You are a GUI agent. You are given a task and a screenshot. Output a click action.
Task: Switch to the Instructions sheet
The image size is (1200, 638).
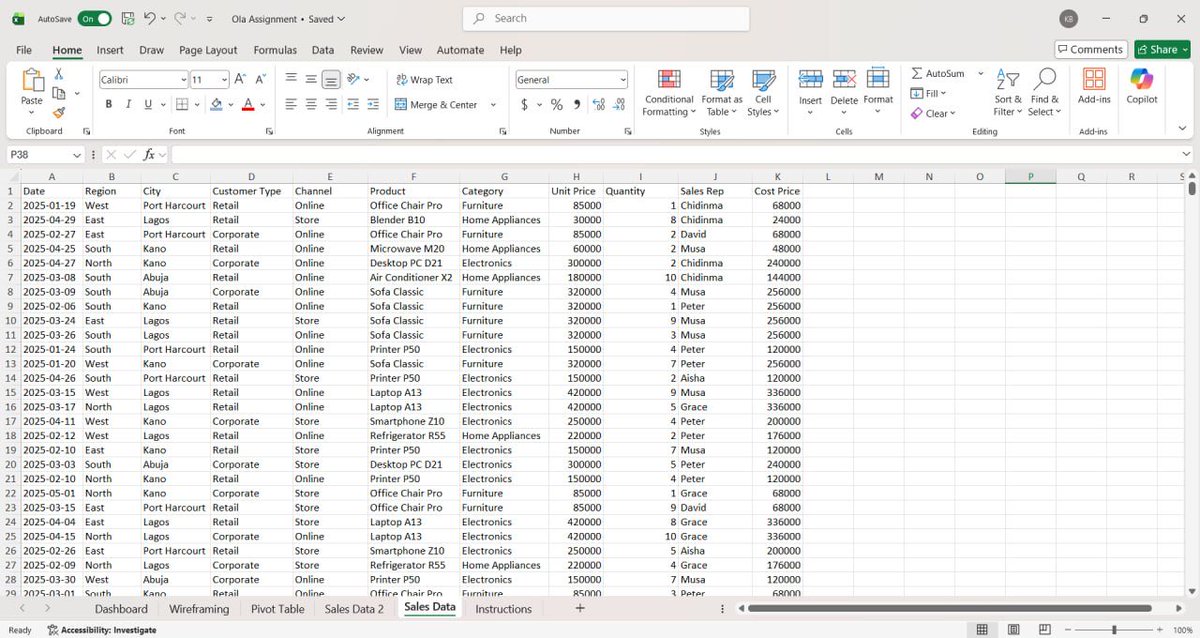pos(503,609)
